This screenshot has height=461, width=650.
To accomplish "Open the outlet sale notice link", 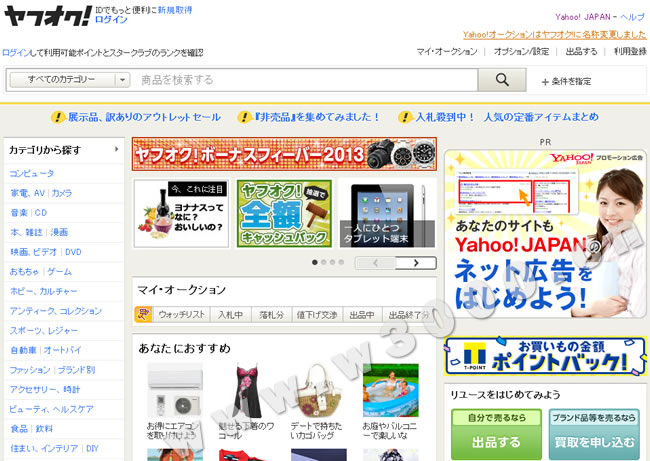I will [144, 117].
